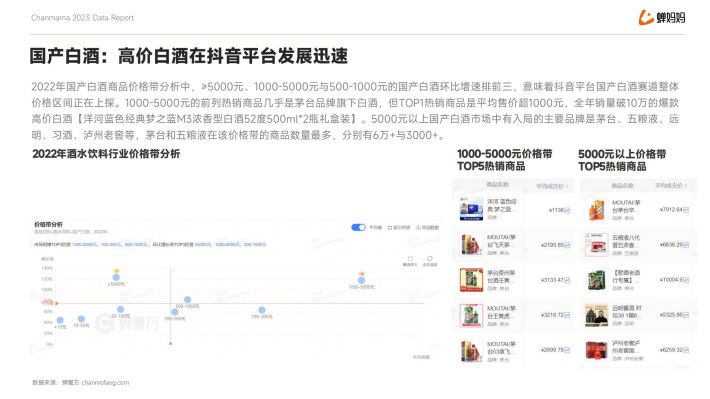Toggle the 平均线 switch in the price band chart

[x=358, y=227]
